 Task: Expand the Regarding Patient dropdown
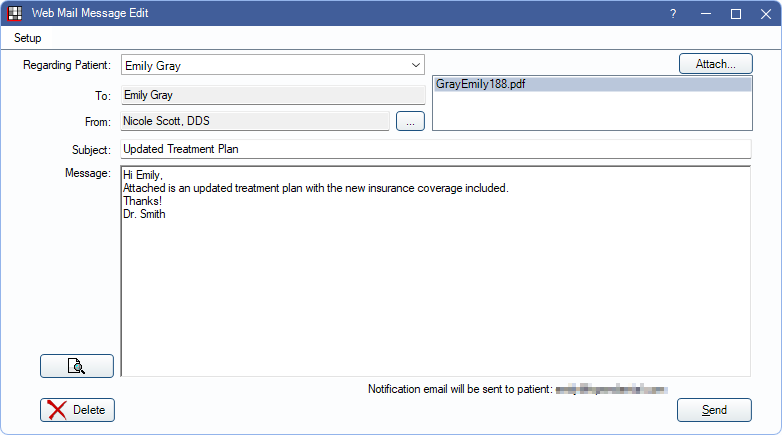point(416,66)
